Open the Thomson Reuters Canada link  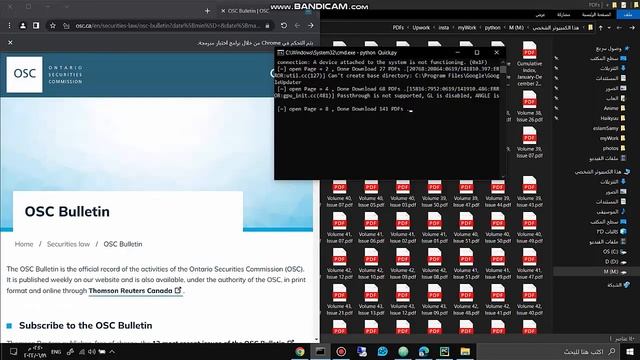135,291
